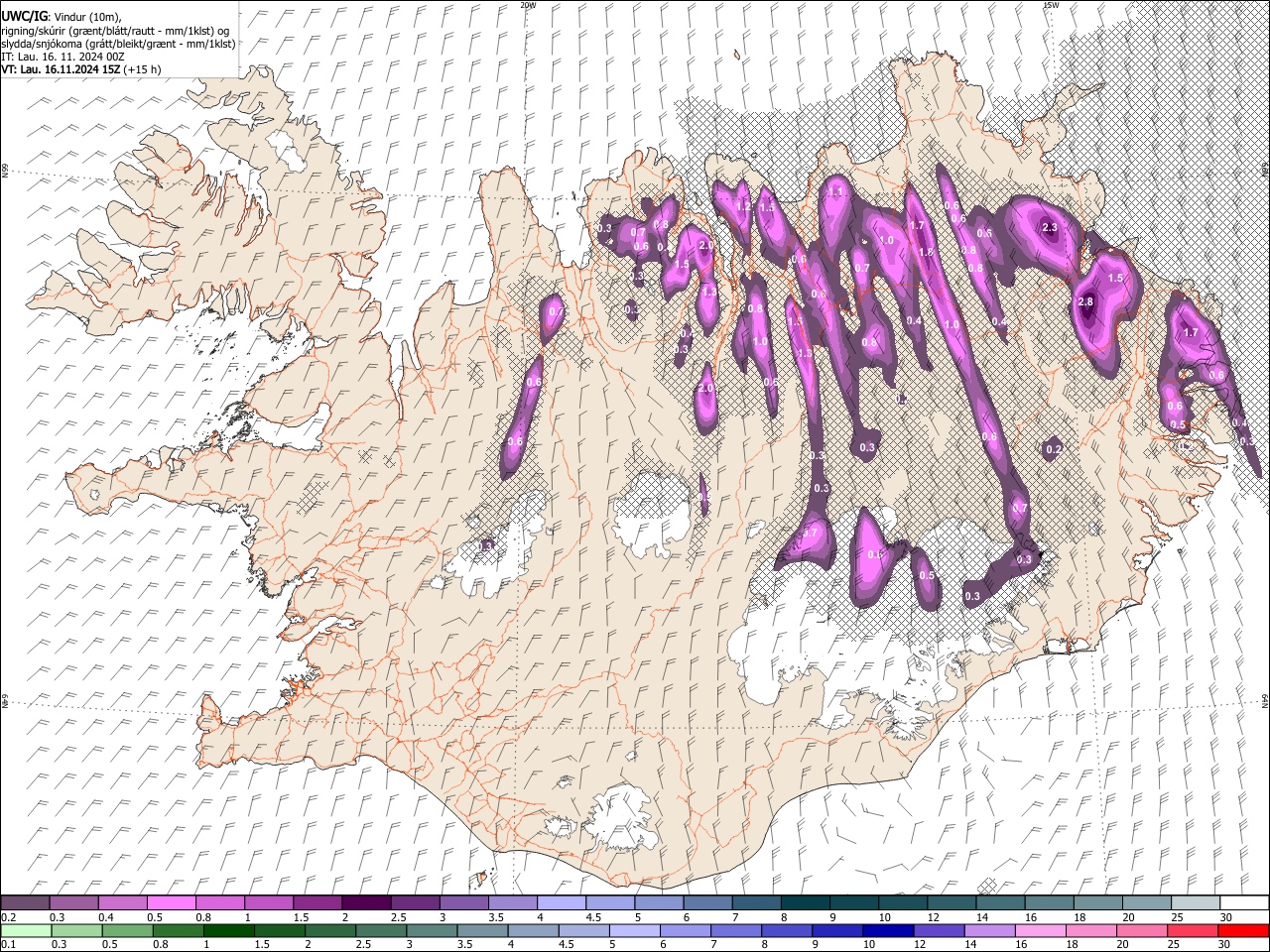Click the upper legend swatch between 6 and 7
This screenshot has width=1270, height=952.
pos(707,903)
